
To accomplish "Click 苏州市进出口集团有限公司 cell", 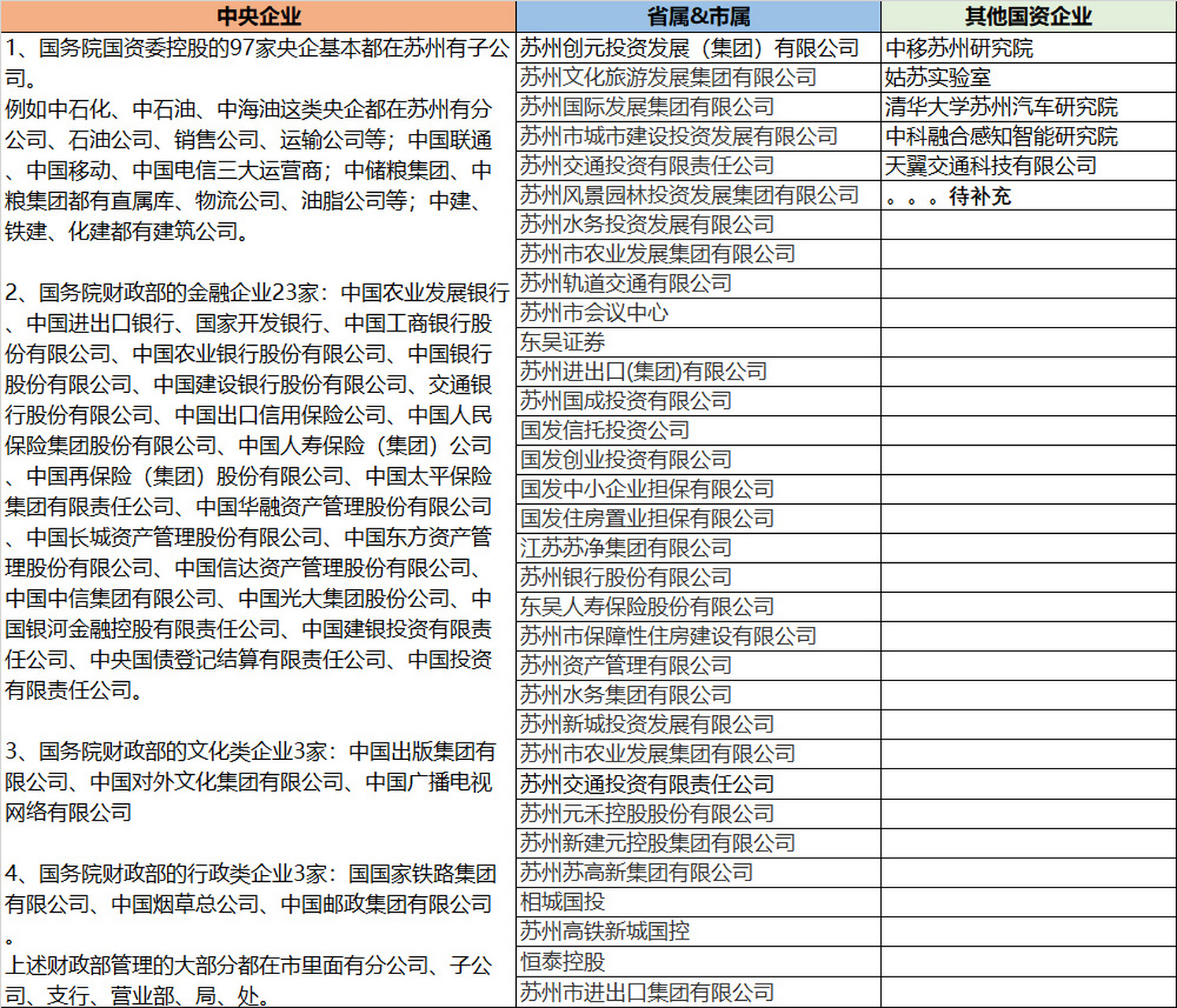I will pos(698,991).
